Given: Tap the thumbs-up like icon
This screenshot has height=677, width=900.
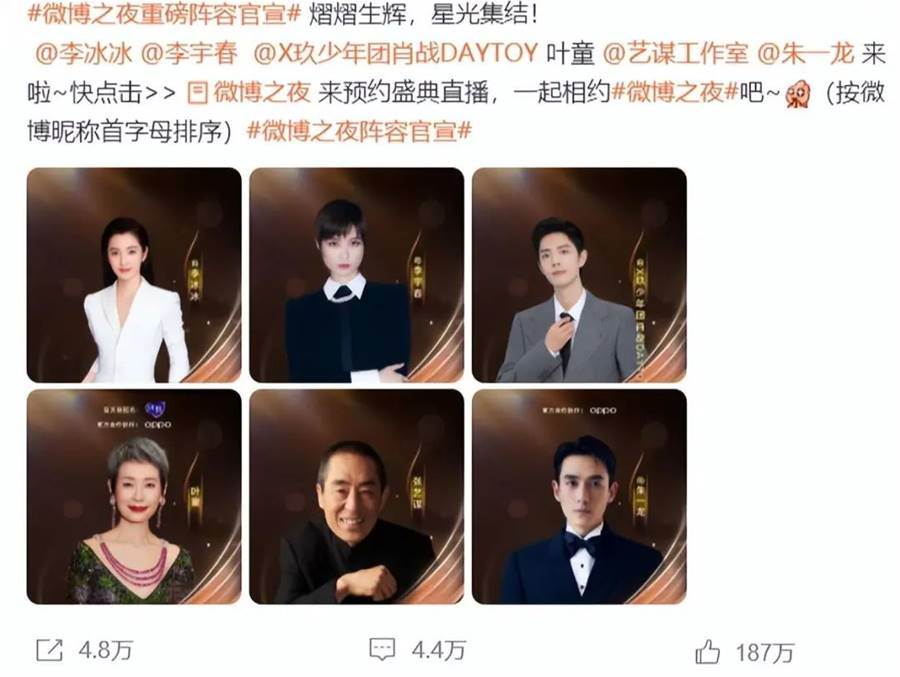Looking at the screenshot, I should coord(707,652).
